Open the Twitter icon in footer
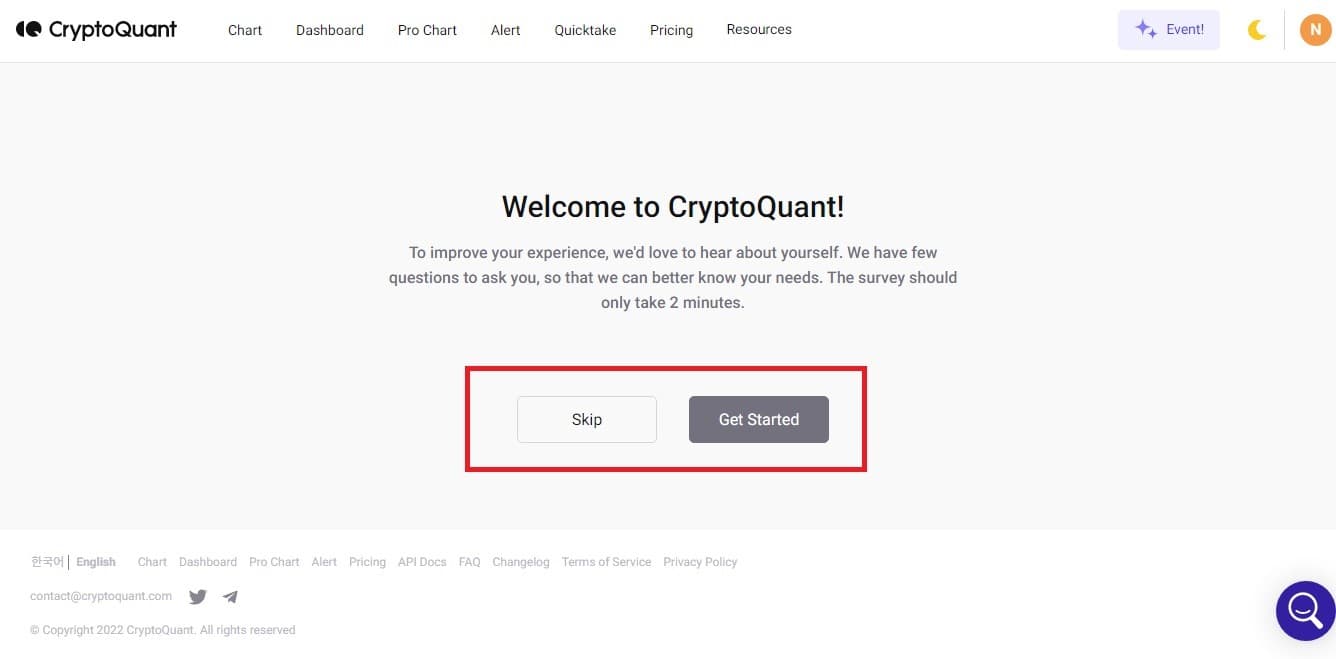The height and width of the screenshot is (659, 1336). [x=198, y=597]
